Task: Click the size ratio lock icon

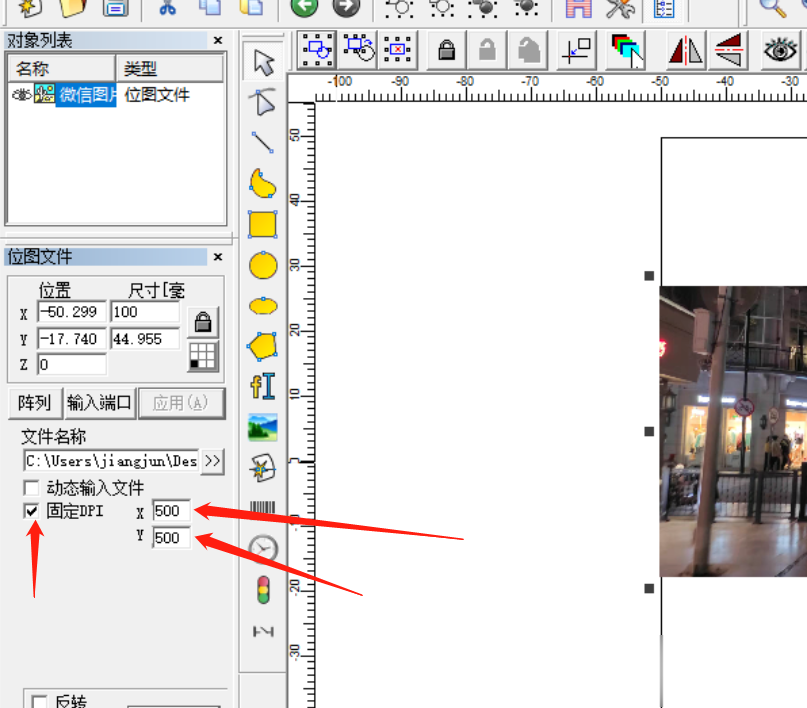Action: (203, 322)
